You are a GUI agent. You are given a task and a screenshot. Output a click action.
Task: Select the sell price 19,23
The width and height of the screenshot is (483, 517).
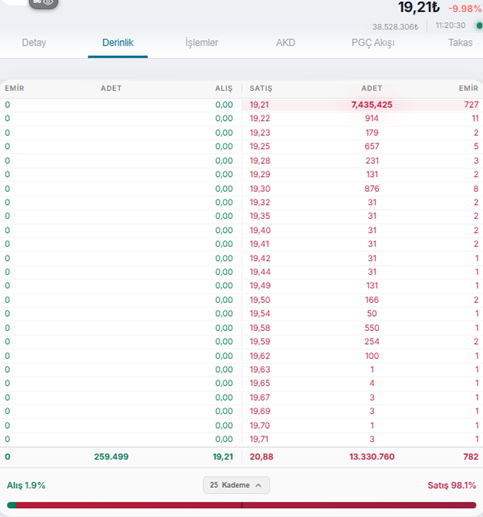pos(260,133)
